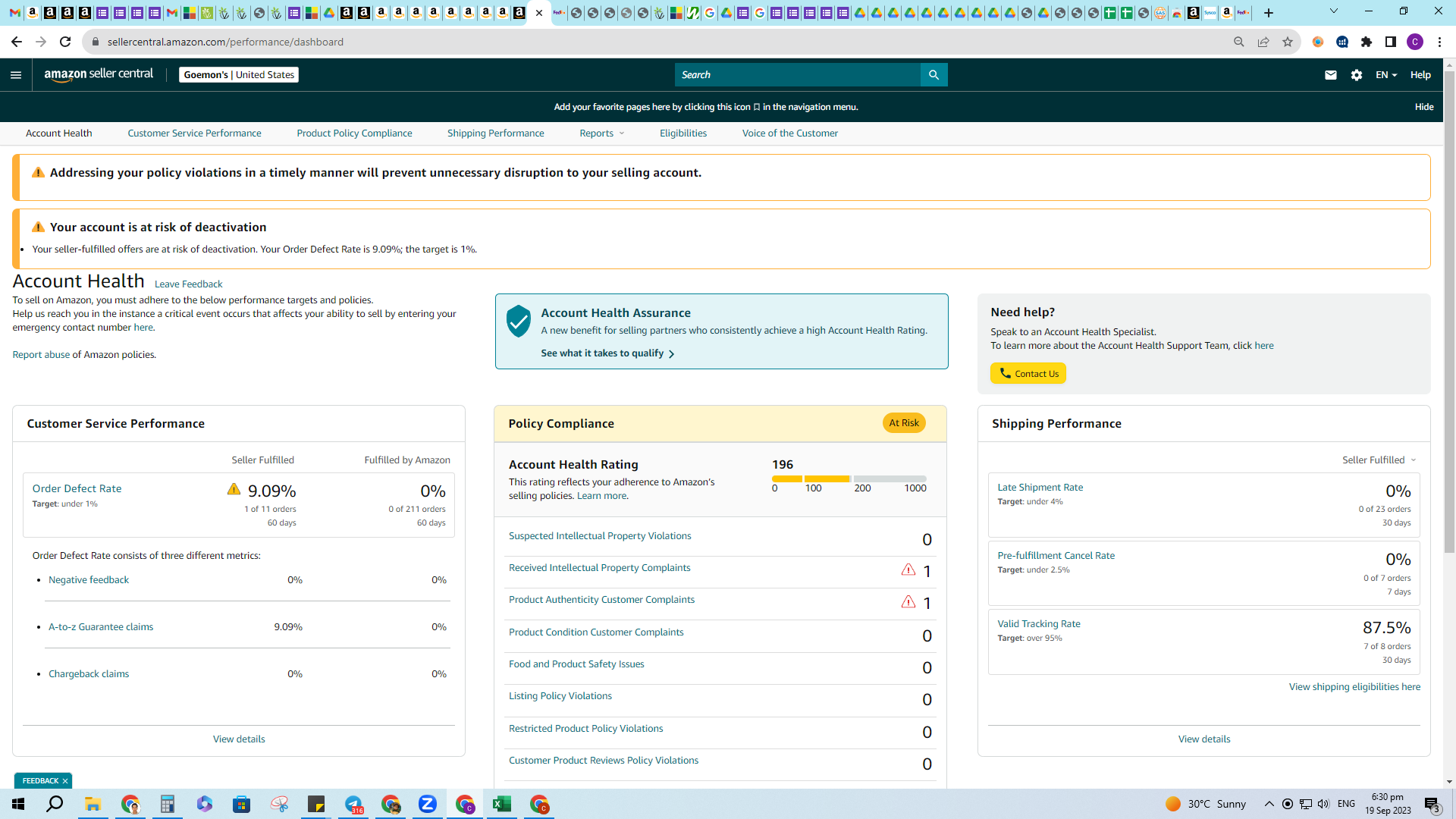Viewport: 1456px width, 819px height.
Task: Click the share page icon in address bar
Action: click(1263, 42)
